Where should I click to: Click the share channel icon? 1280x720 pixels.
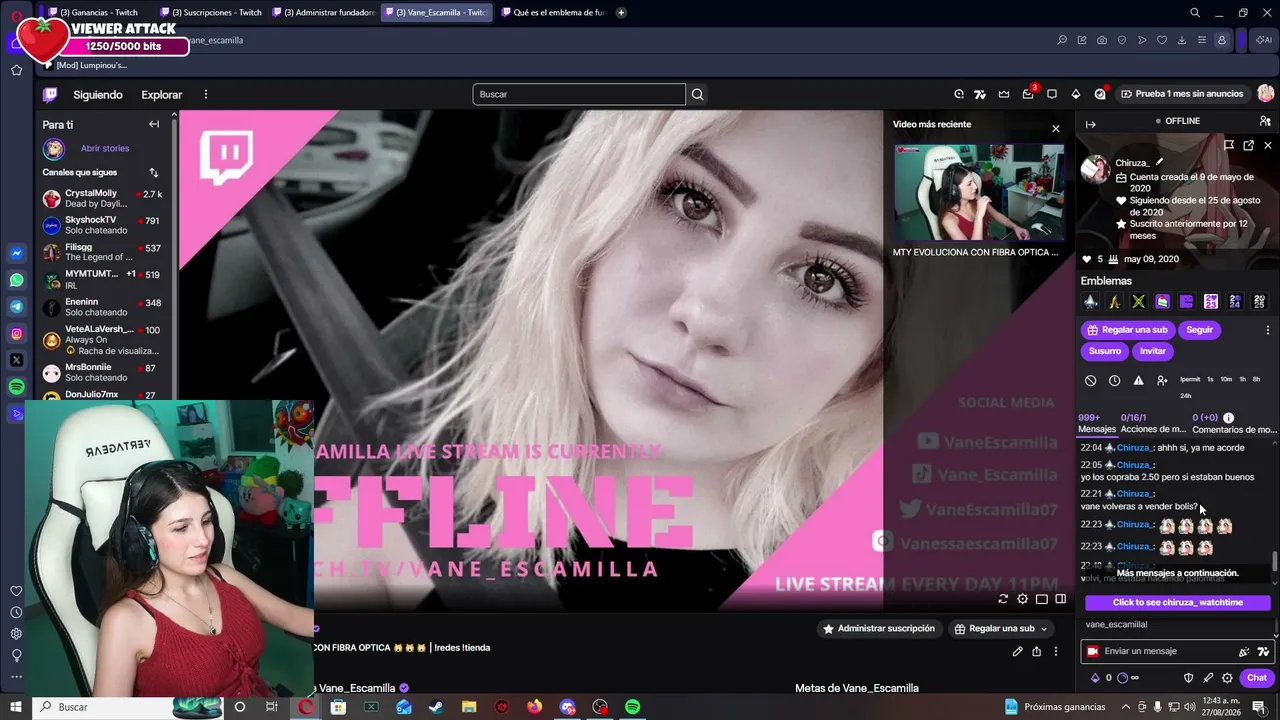point(1036,651)
